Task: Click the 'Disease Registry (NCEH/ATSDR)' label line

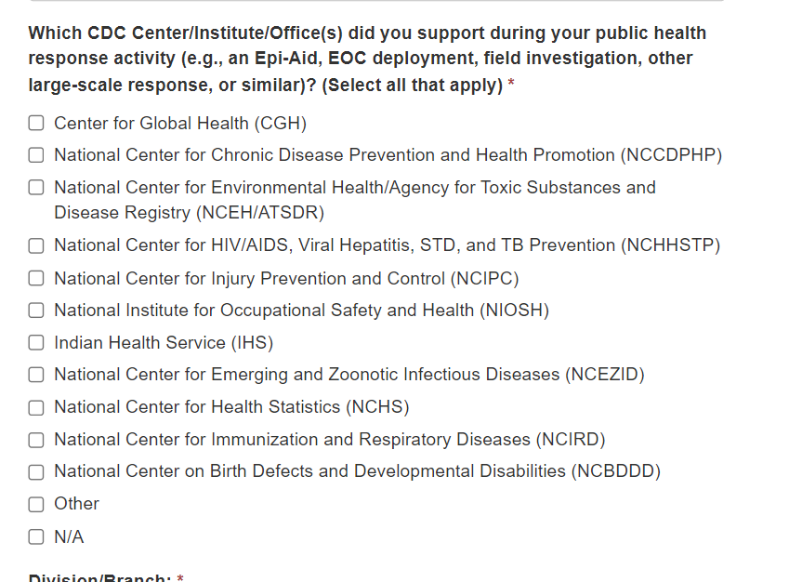Action: pos(189,212)
